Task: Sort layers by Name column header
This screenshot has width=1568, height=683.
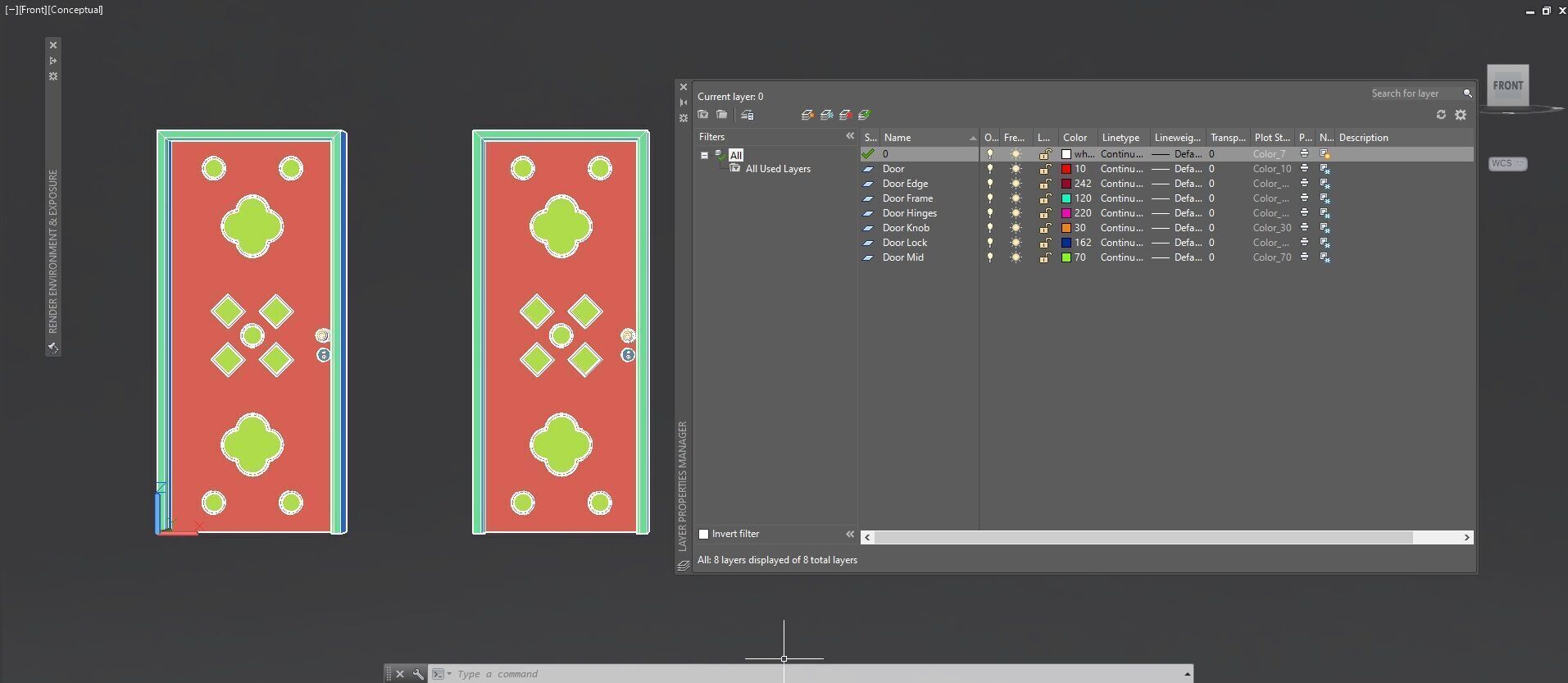Action: pos(929,138)
